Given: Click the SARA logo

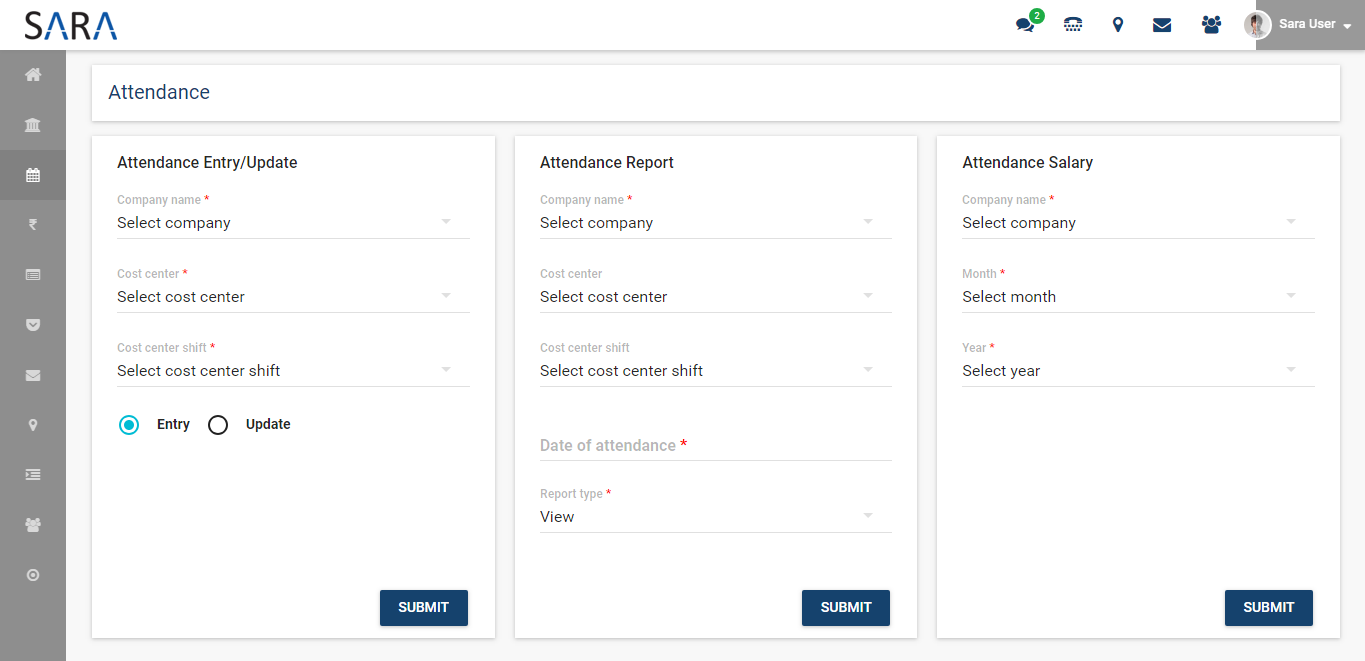Looking at the screenshot, I should [71, 25].
